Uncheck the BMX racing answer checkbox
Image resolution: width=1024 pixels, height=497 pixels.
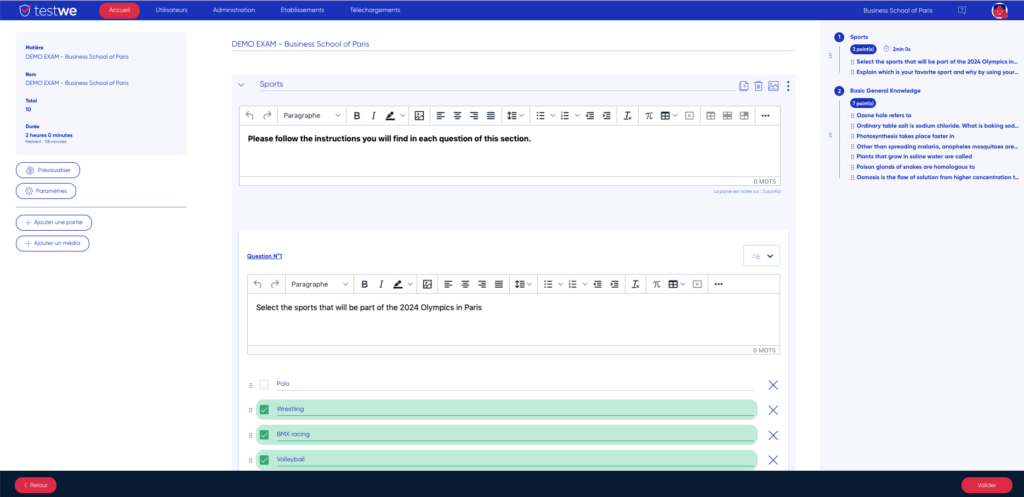264,434
